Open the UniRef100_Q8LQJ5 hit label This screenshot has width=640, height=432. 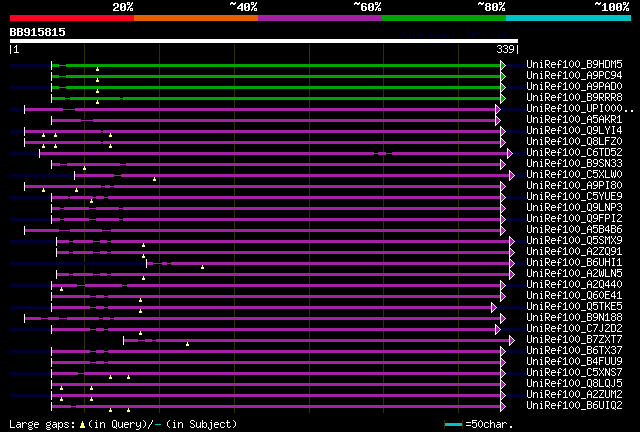coord(574,384)
